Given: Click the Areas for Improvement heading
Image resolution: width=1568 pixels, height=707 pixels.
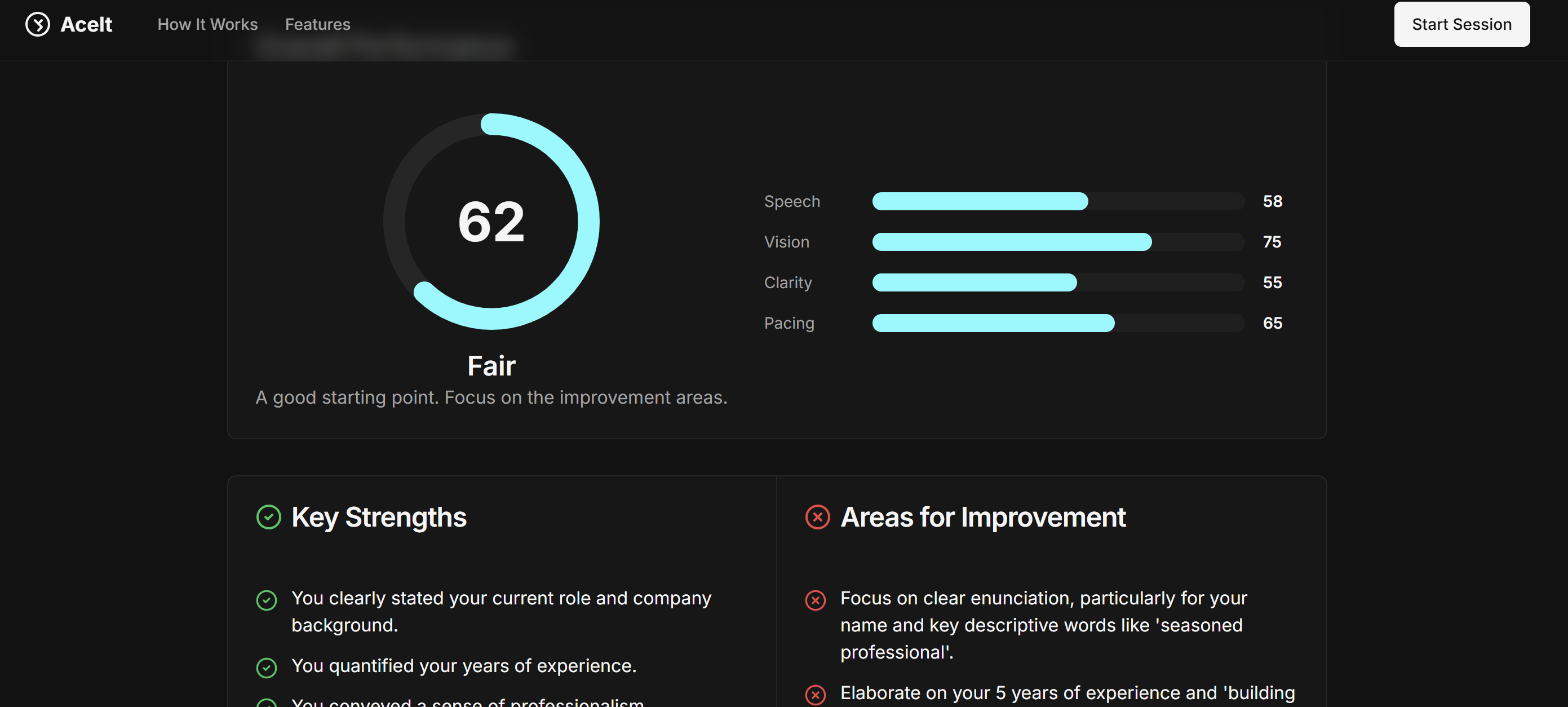Looking at the screenshot, I should [x=983, y=517].
